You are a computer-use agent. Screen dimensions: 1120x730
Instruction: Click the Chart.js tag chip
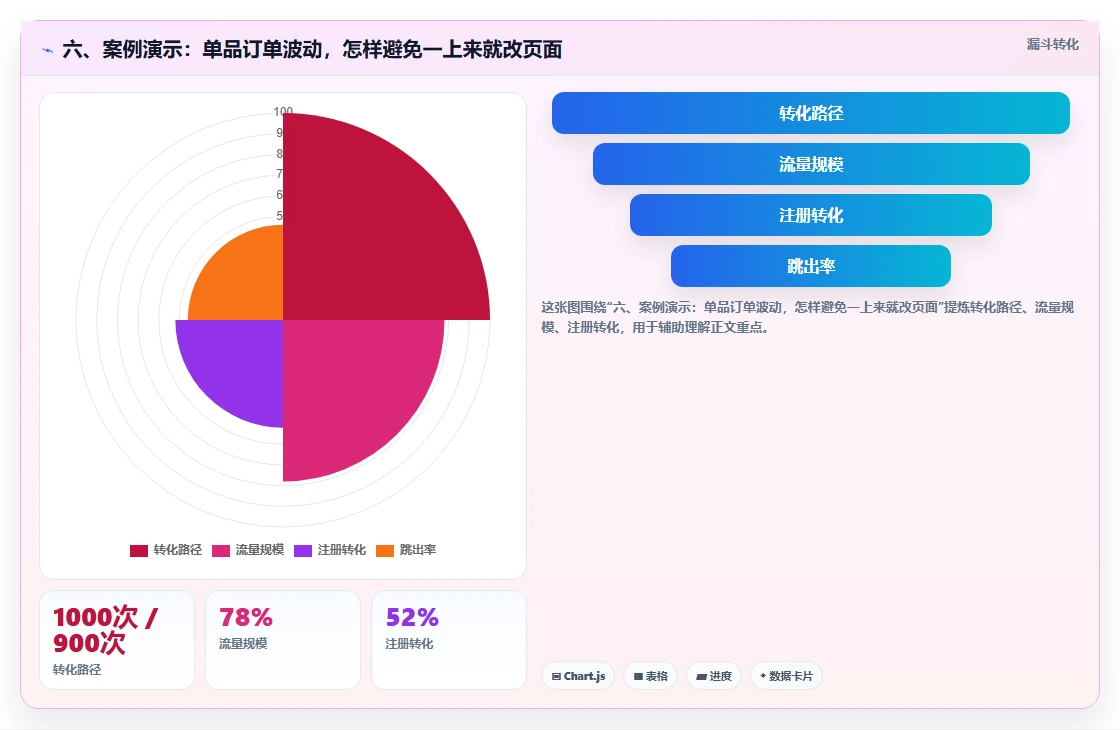click(x=579, y=676)
